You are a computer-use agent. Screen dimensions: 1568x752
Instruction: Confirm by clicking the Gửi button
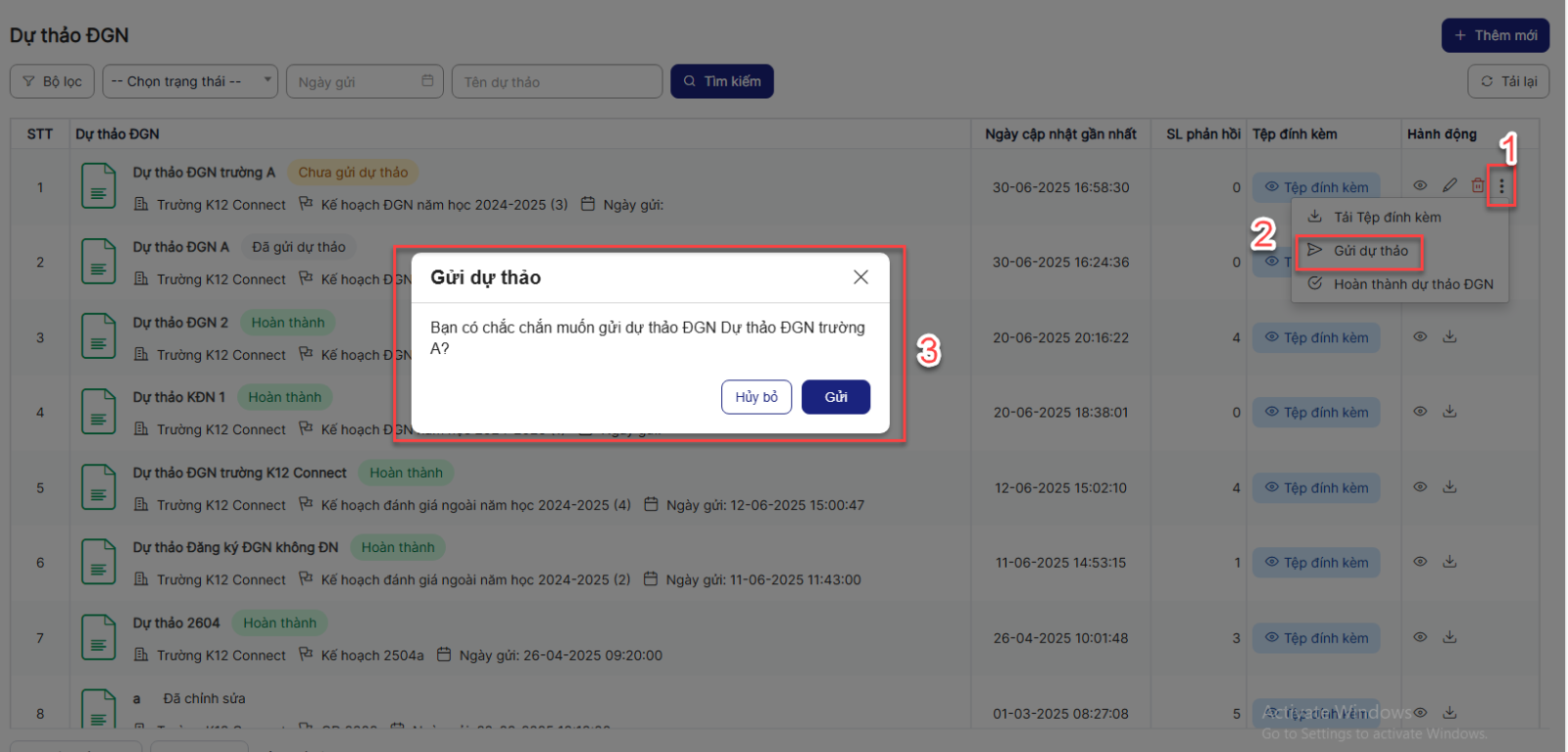coord(835,397)
